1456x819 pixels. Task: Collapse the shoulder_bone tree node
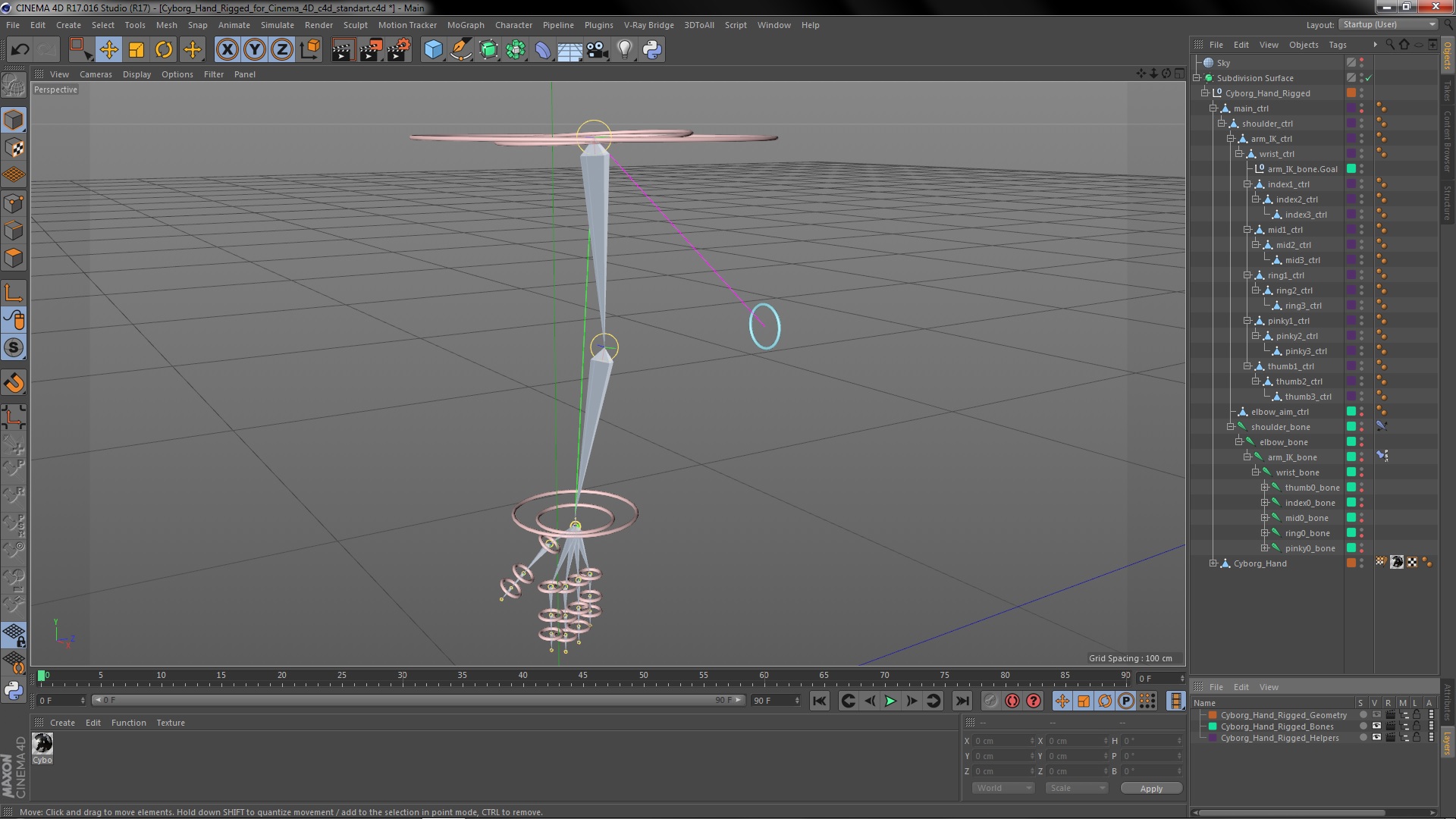[x=1230, y=427]
